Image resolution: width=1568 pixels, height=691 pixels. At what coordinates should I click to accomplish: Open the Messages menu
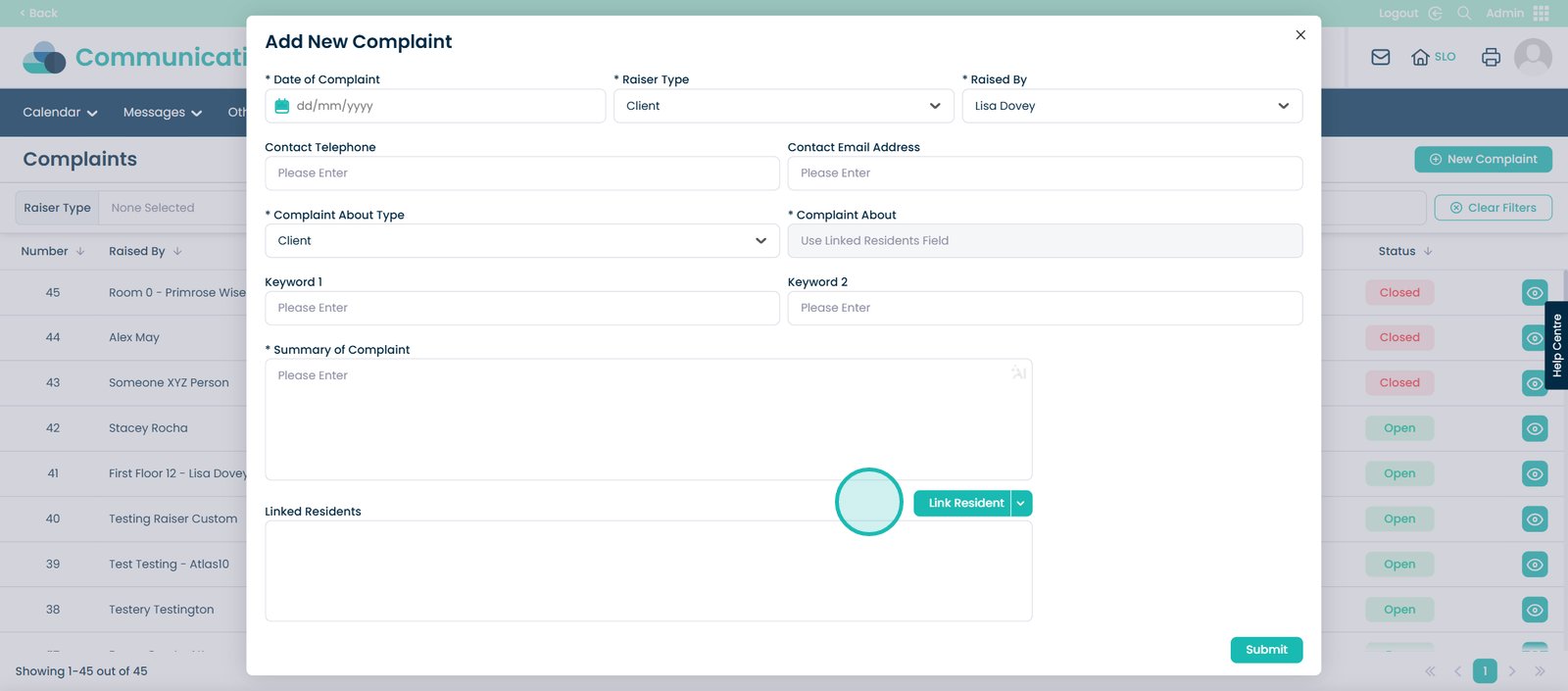[162, 113]
